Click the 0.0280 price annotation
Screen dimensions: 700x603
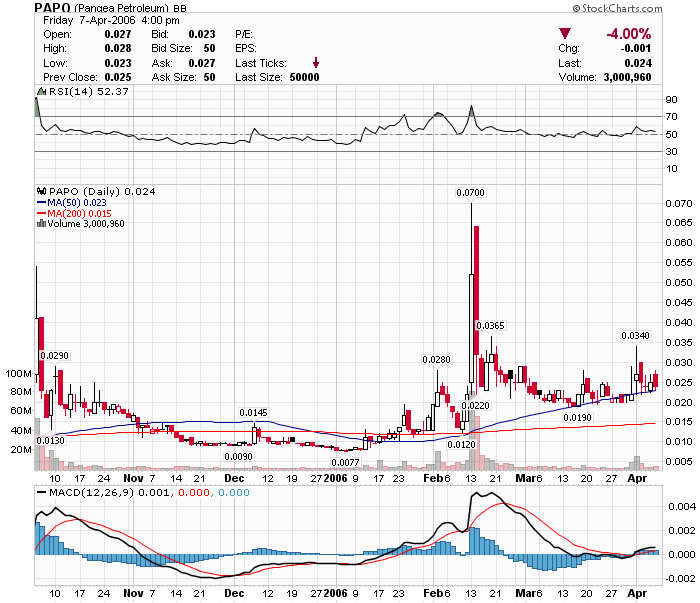tap(436, 359)
